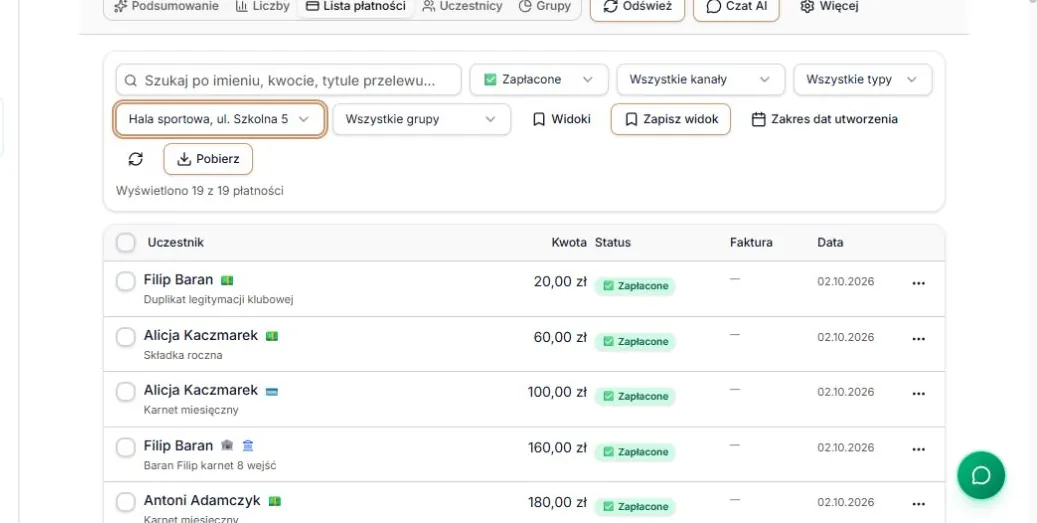Screen dimensions: 1037x523
Task: Open the Wszystkie kanały dropdown
Action: pyautogui.click(x=700, y=79)
